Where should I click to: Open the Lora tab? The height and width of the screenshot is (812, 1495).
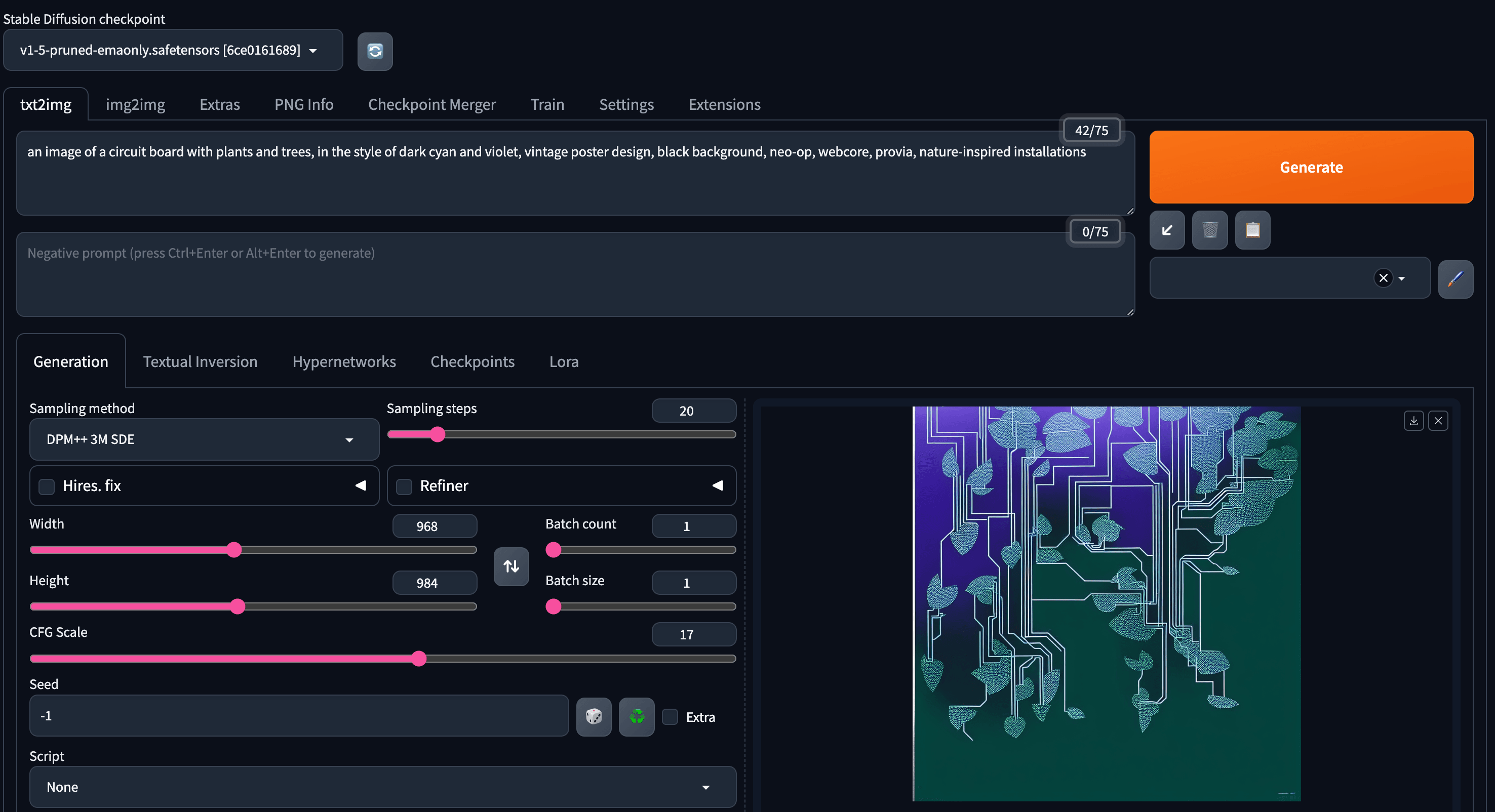[x=564, y=362]
